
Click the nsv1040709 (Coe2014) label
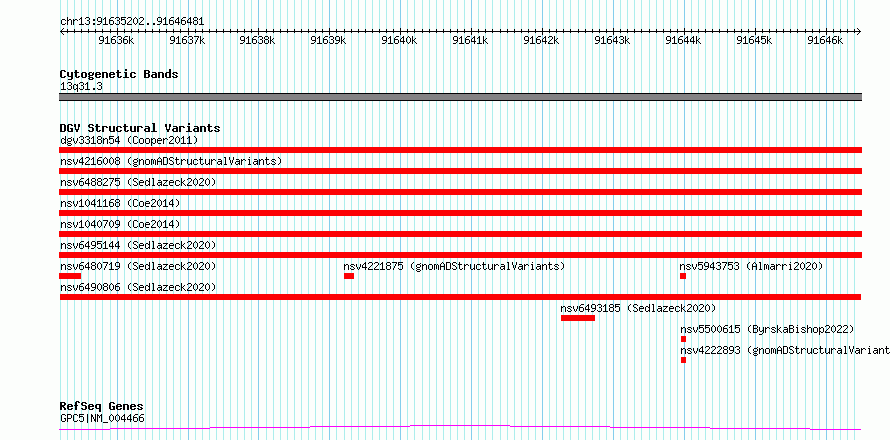120,224
